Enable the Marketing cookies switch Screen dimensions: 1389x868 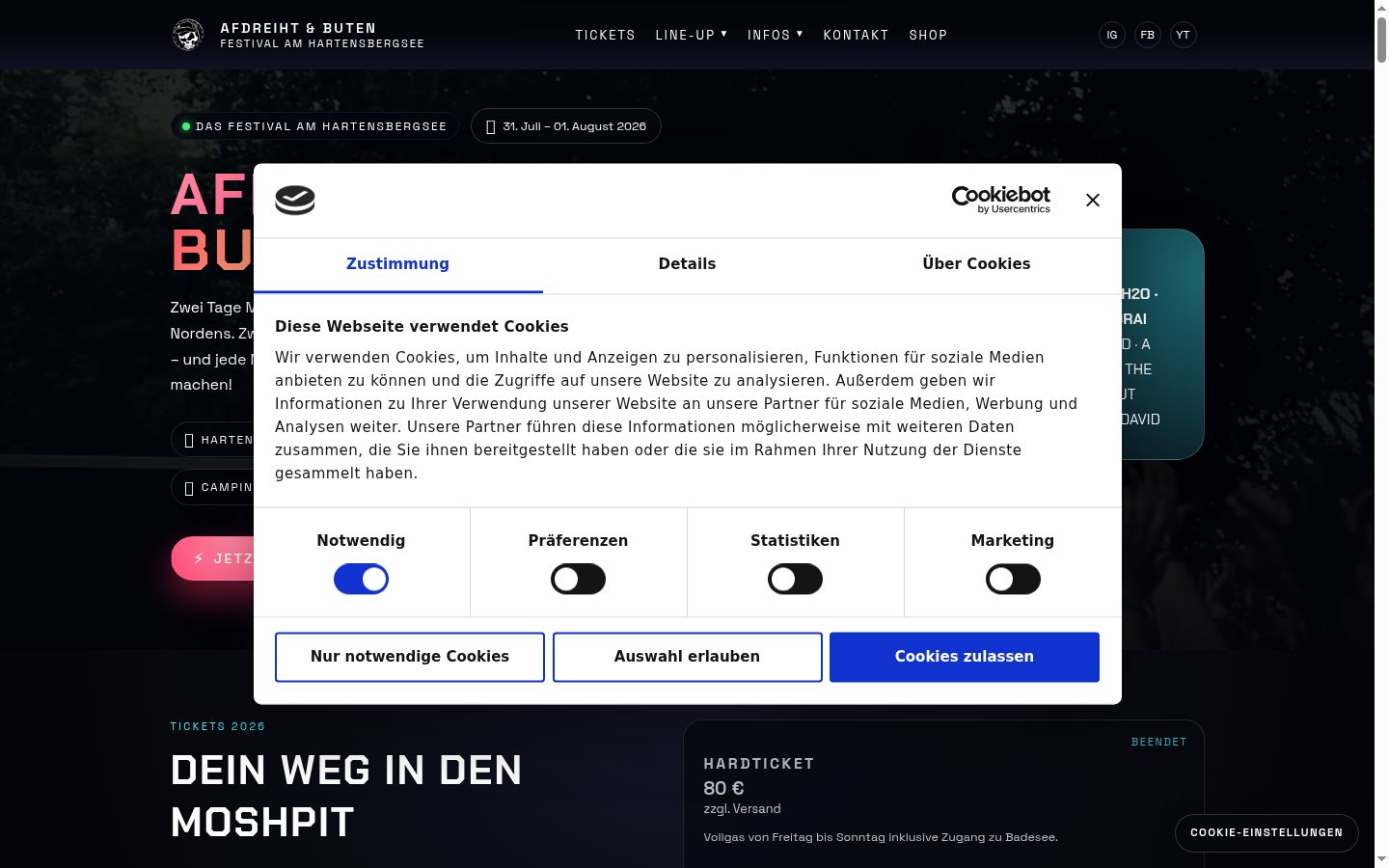1013,580
